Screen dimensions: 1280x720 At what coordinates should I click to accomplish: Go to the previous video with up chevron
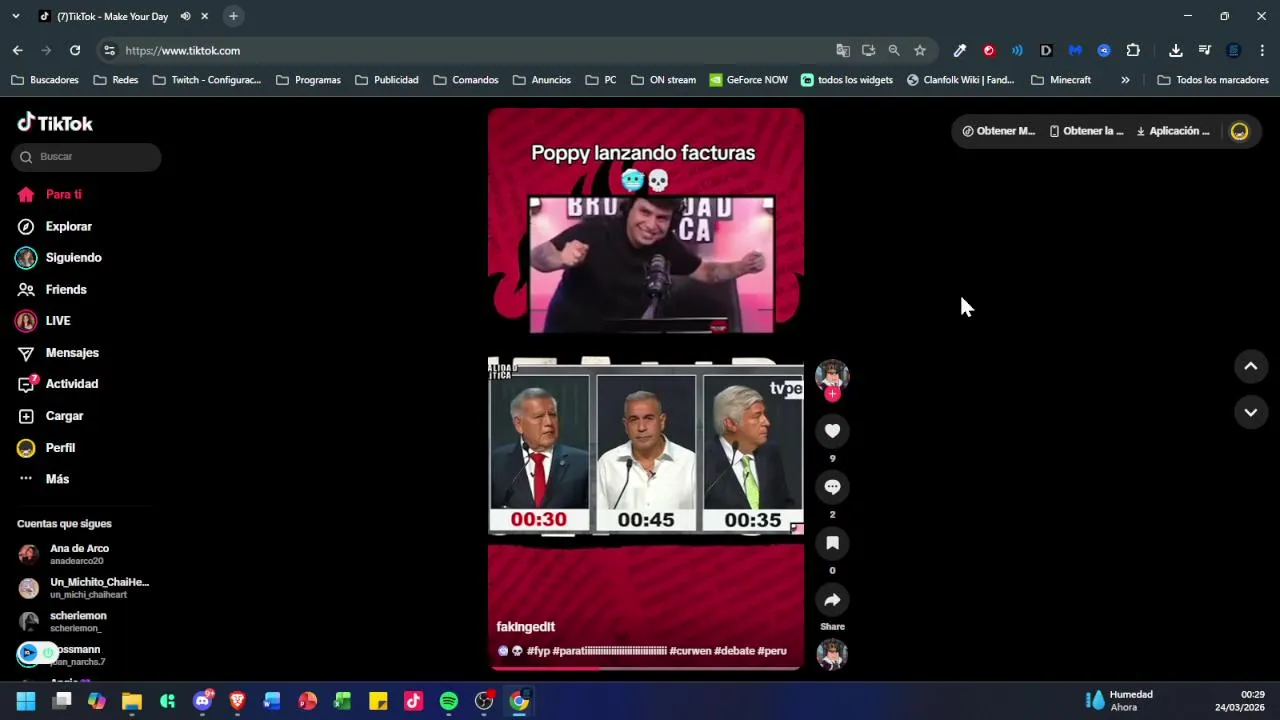click(1250, 367)
